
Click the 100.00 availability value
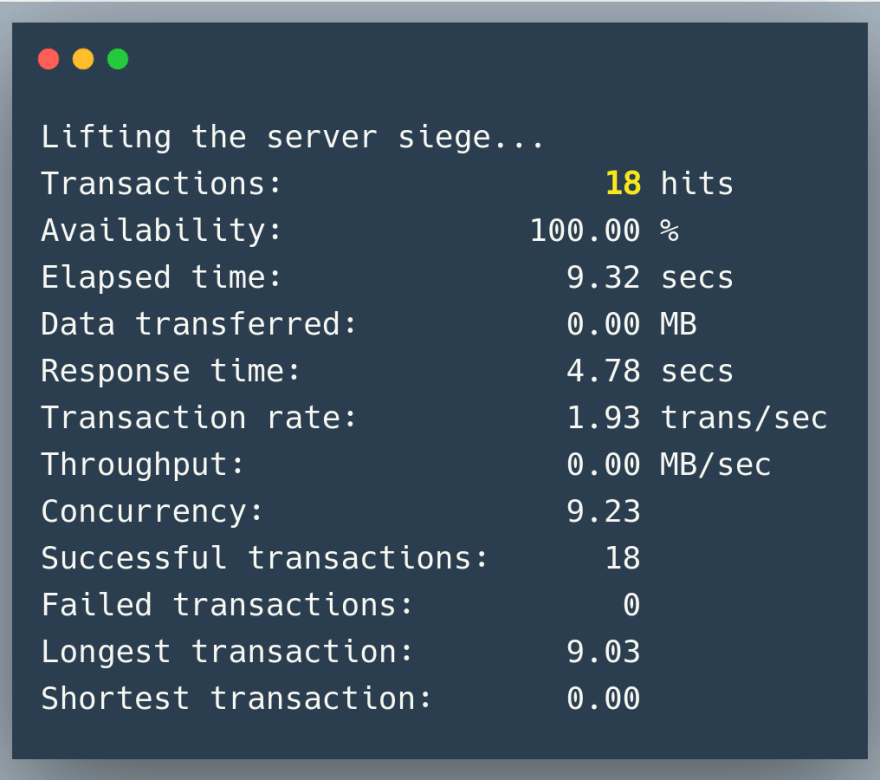585,231
